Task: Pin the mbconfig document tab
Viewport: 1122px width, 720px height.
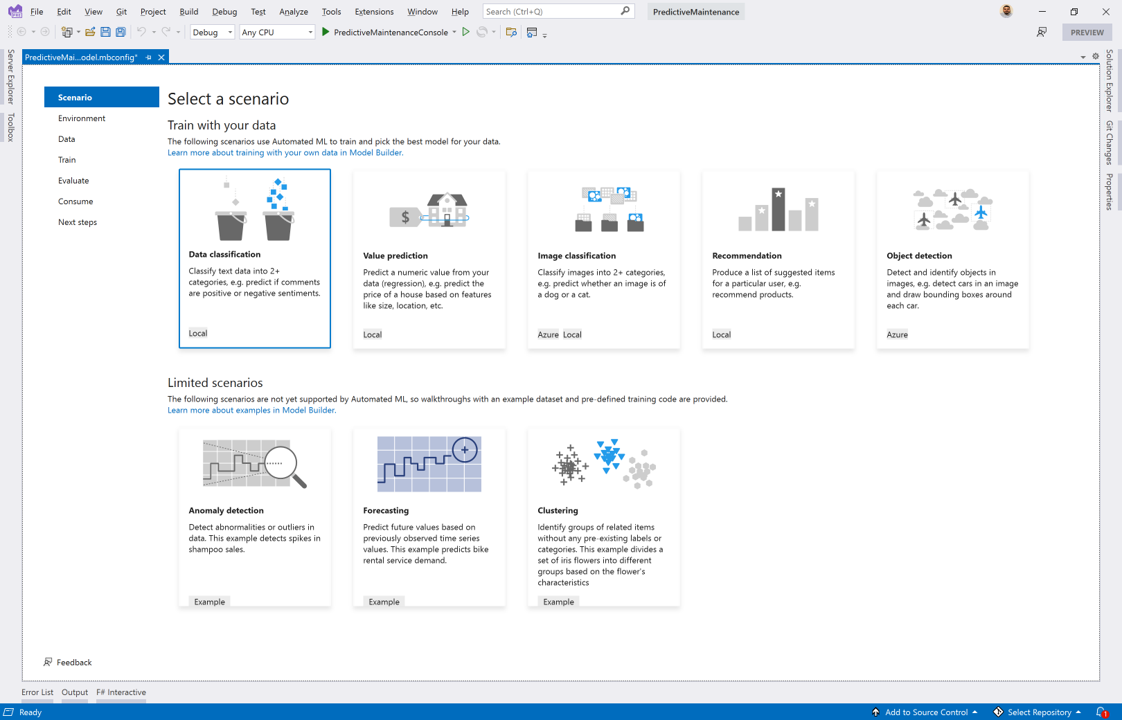Action: click(149, 57)
